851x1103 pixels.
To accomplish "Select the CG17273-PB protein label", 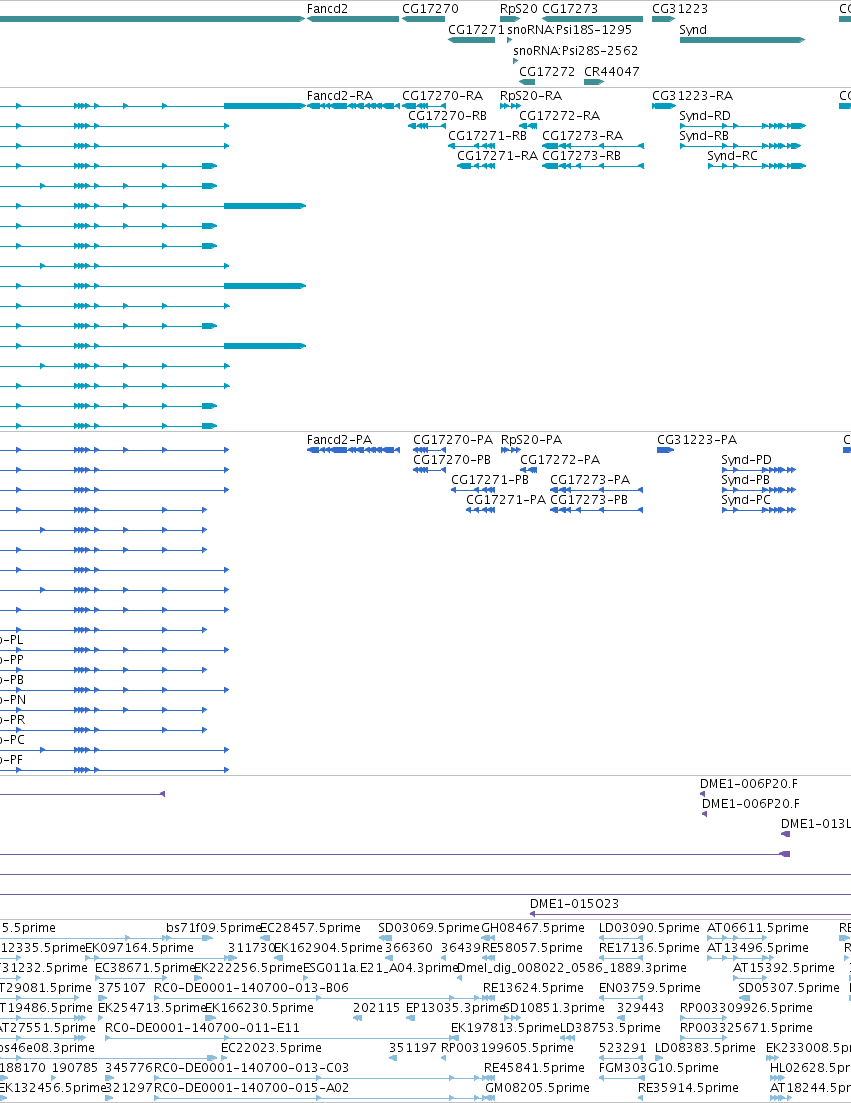I will point(589,499).
